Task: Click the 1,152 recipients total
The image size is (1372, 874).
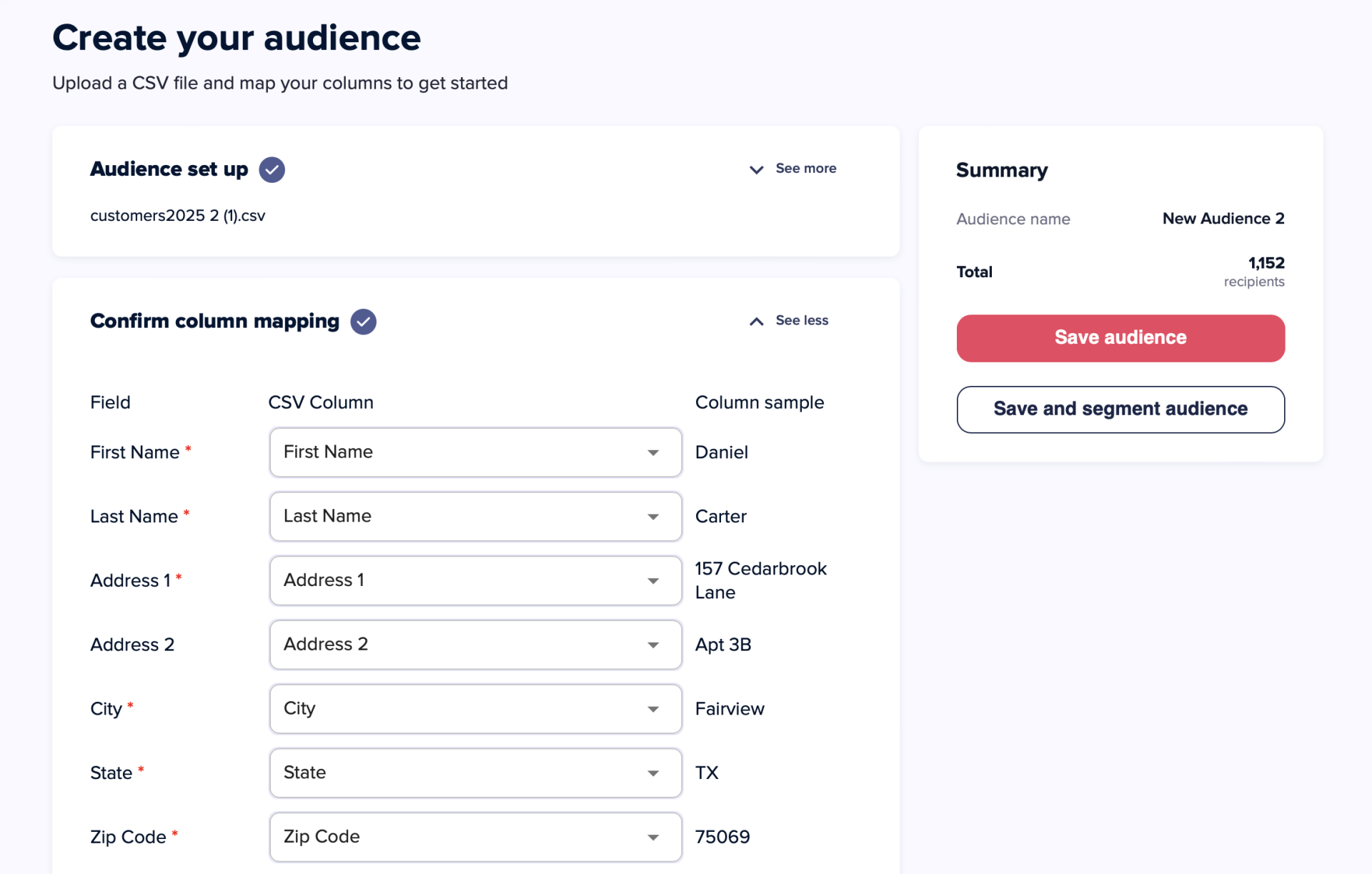Action: 1254,272
